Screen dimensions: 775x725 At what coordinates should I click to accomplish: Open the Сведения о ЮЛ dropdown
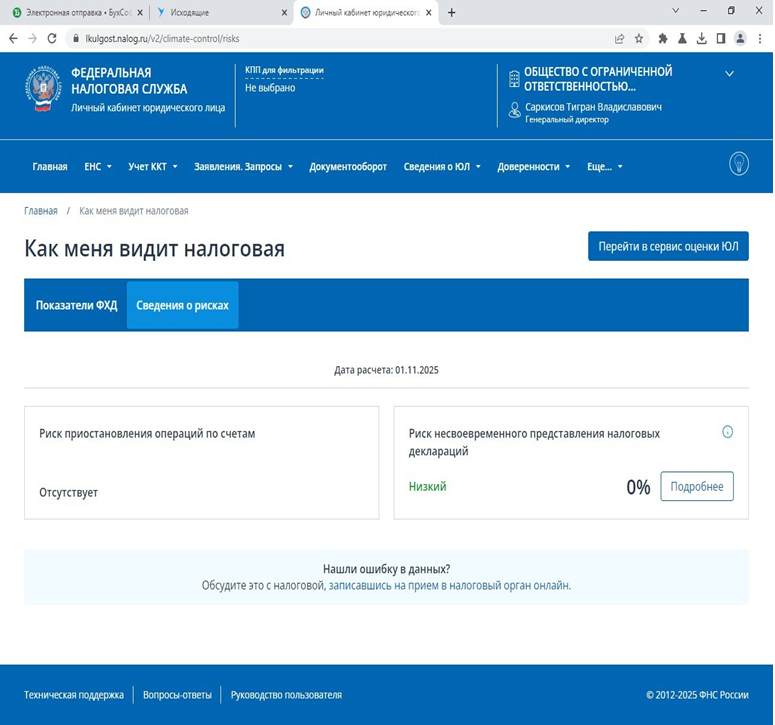[x=442, y=167]
